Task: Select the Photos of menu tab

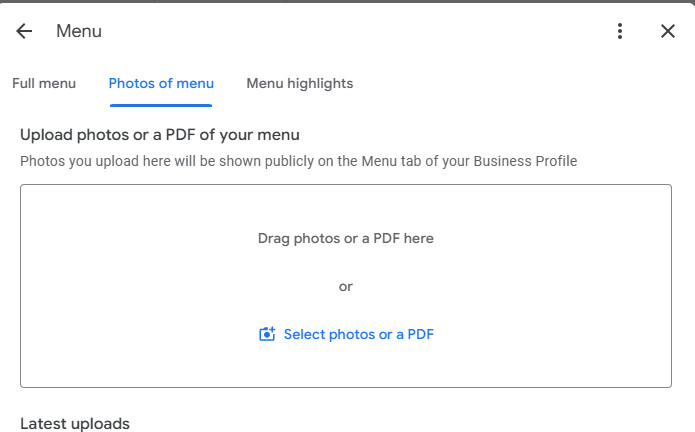Action: point(161,83)
